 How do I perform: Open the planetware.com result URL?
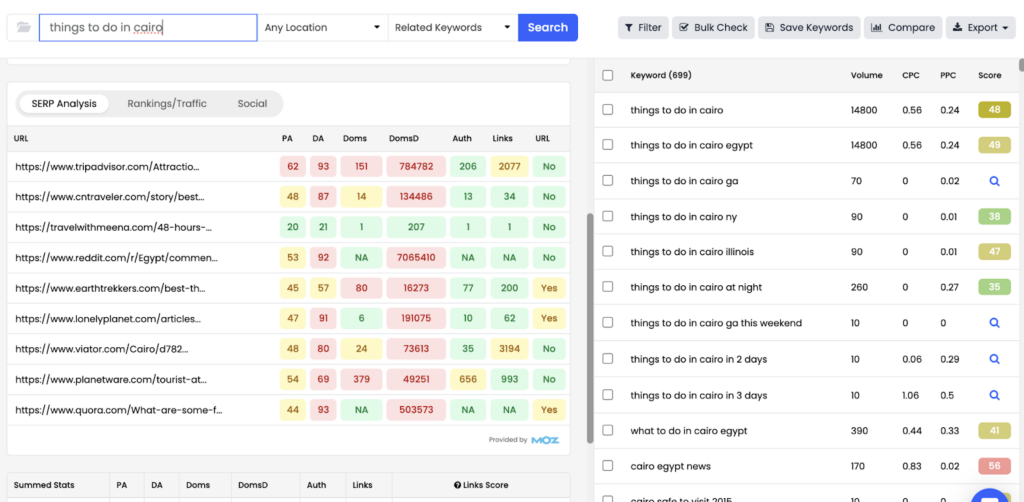pos(111,379)
